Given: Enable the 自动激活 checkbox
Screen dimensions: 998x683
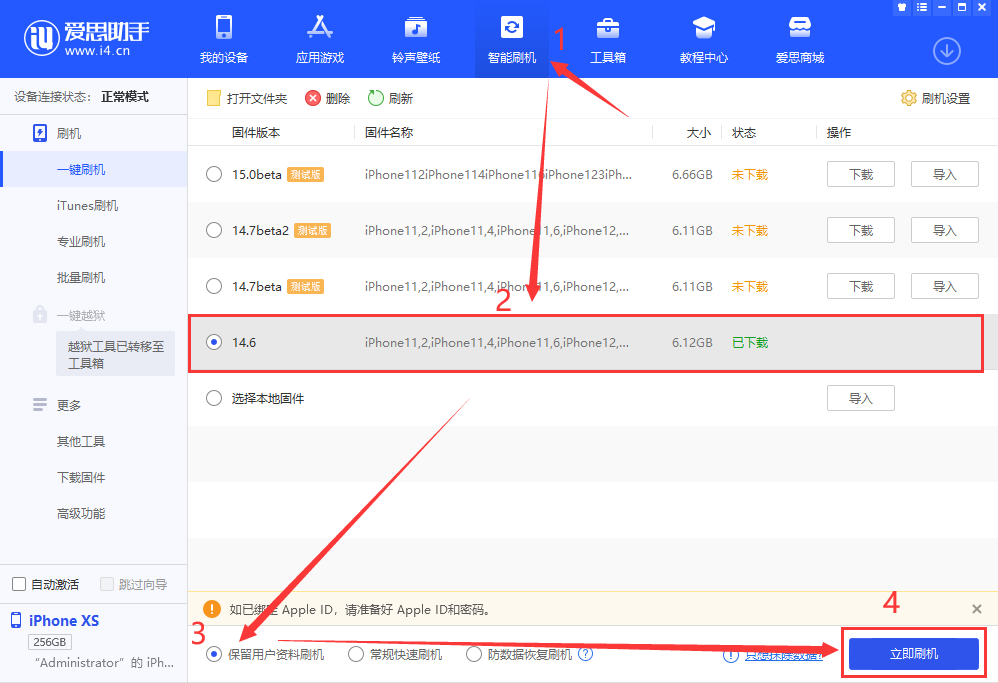Looking at the screenshot, I should pyautogui.click(x=17, y=584).
